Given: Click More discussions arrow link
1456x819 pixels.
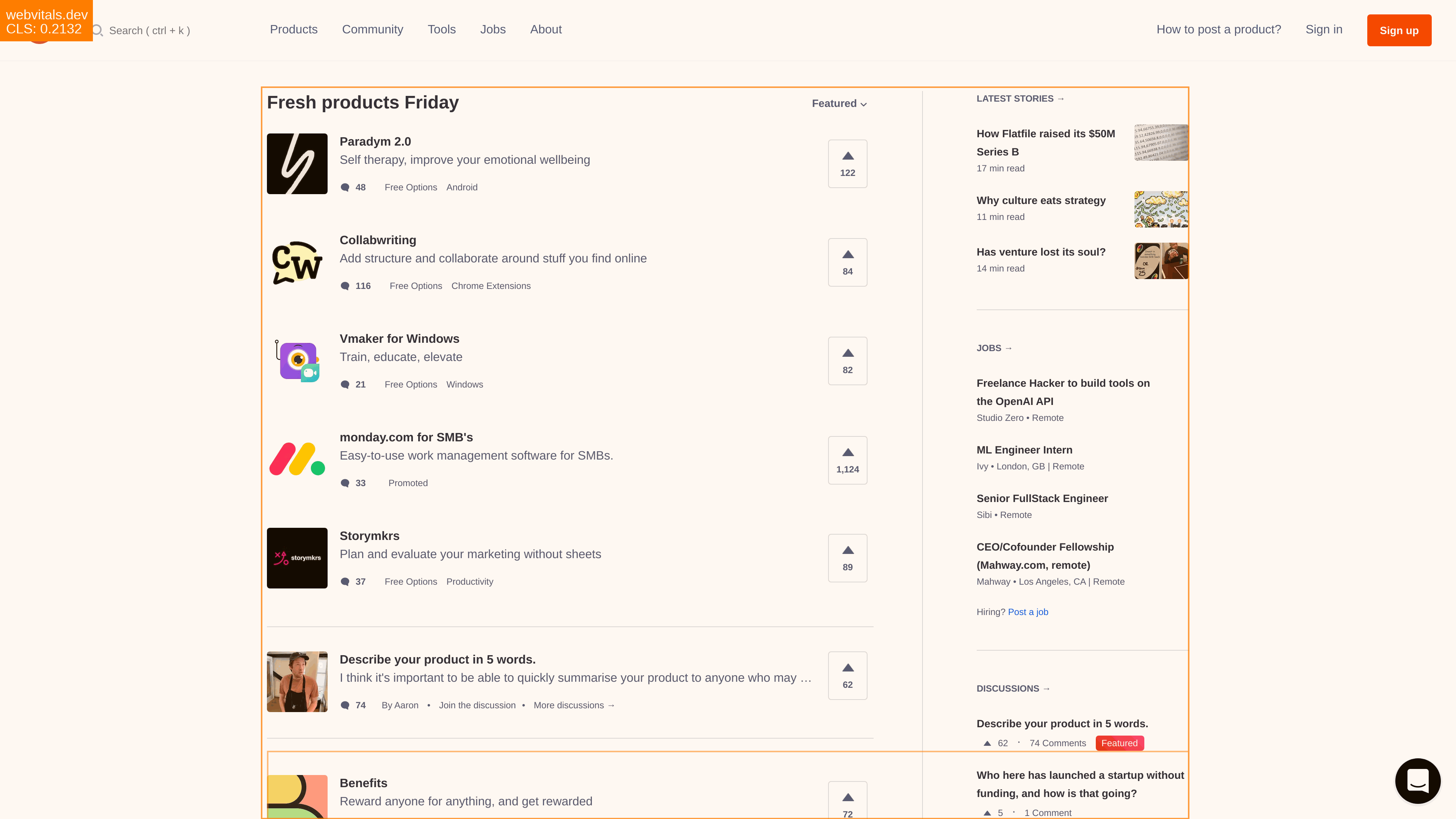Looking at the screenshot, I should [574, 705].
